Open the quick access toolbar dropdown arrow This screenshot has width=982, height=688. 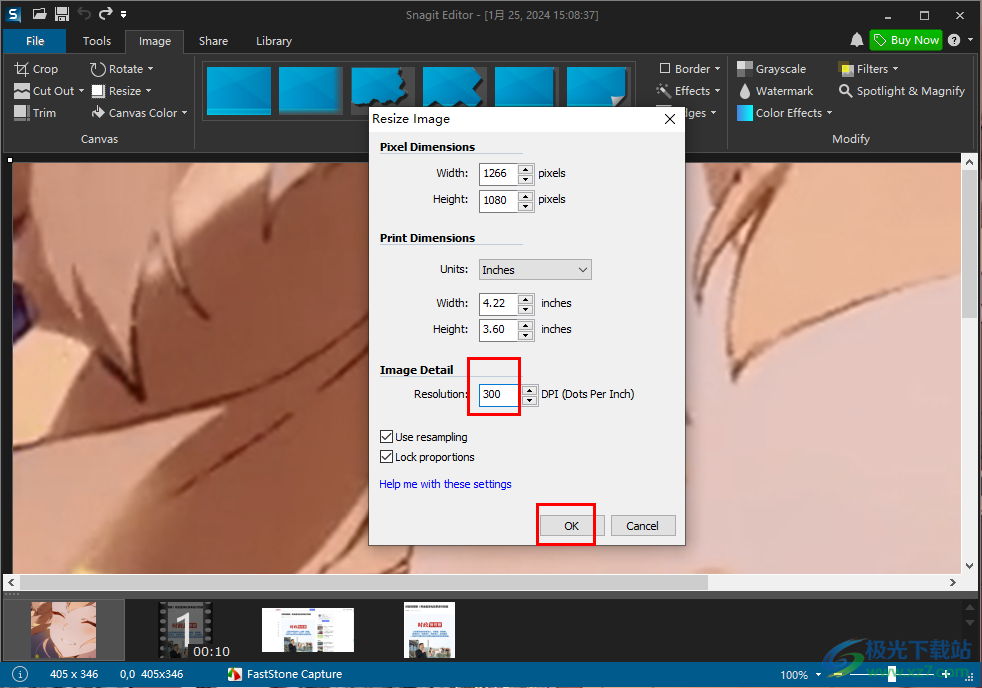(123, 14)
